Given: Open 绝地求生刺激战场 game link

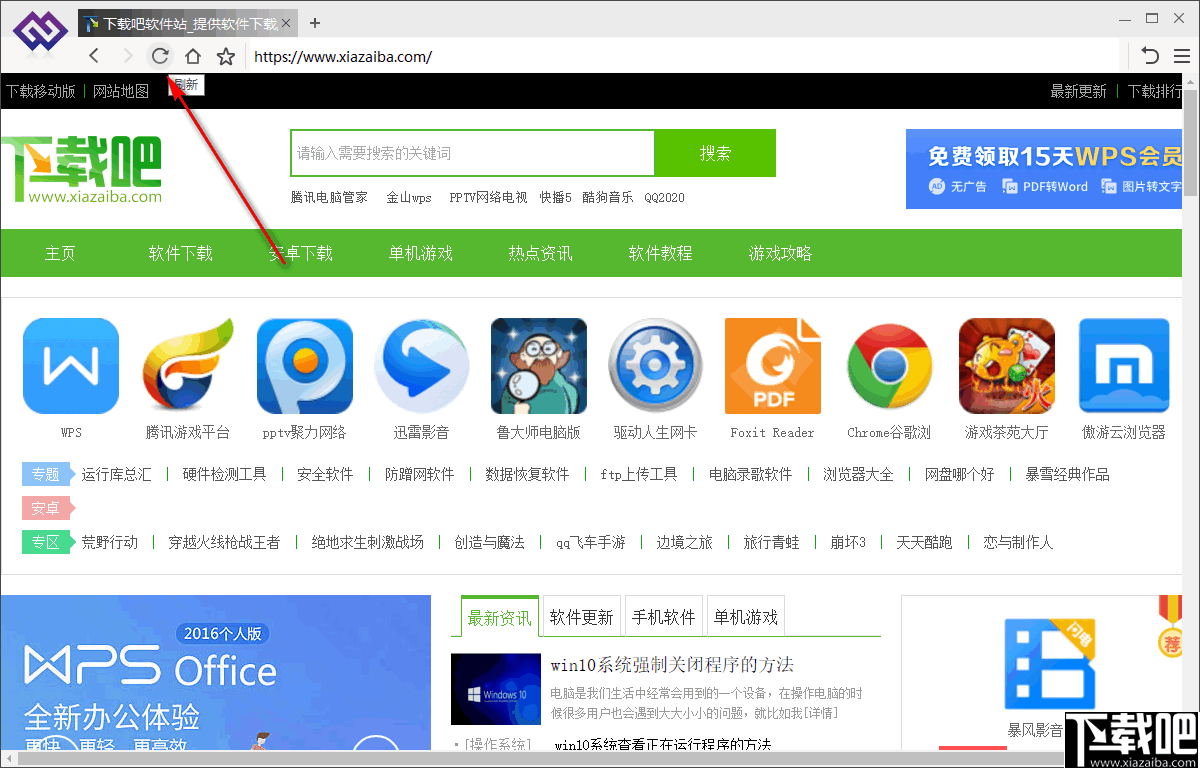Looking at the screenshot, I should (368, 542).
